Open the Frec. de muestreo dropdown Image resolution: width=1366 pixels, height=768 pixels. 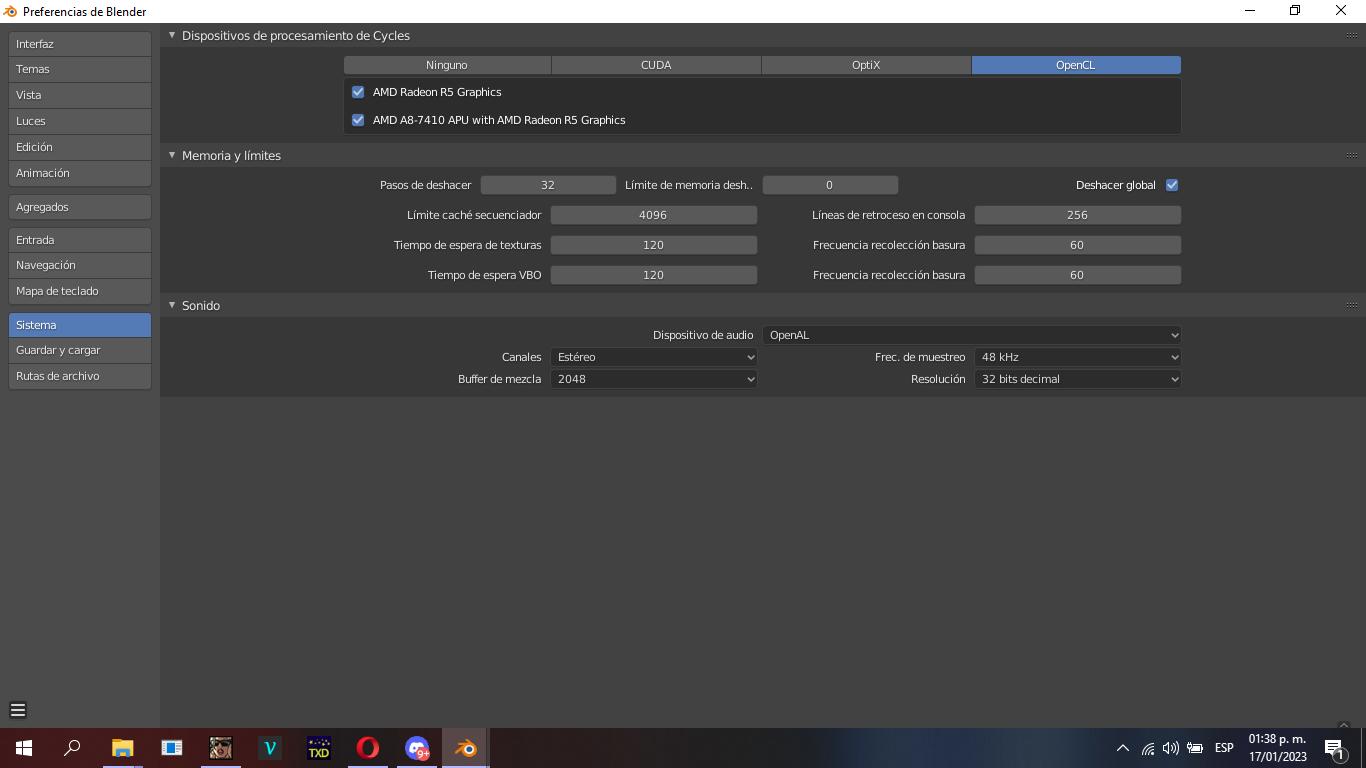point(1078,357)
